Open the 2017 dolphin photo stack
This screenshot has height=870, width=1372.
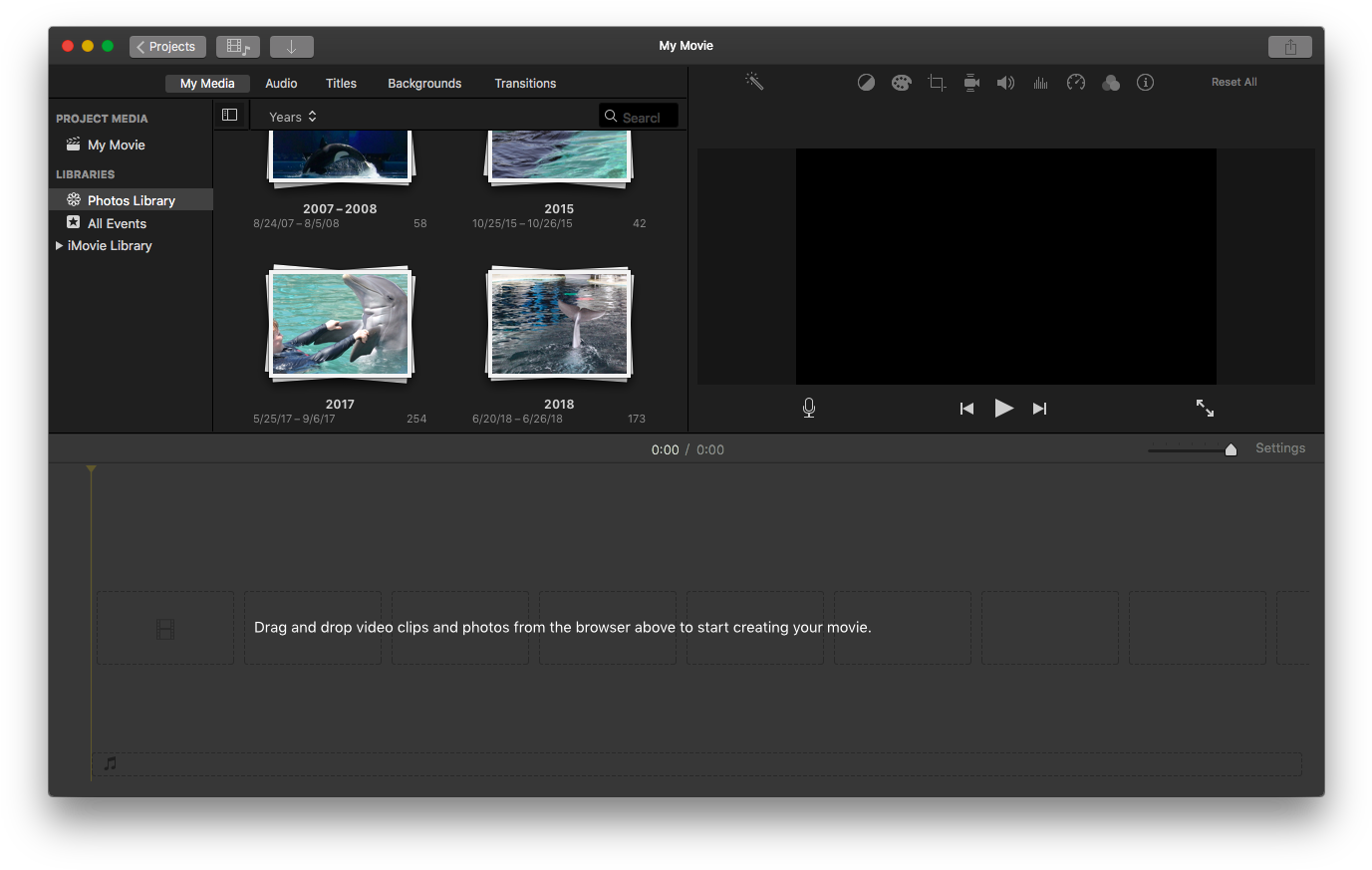click(340, 324)
